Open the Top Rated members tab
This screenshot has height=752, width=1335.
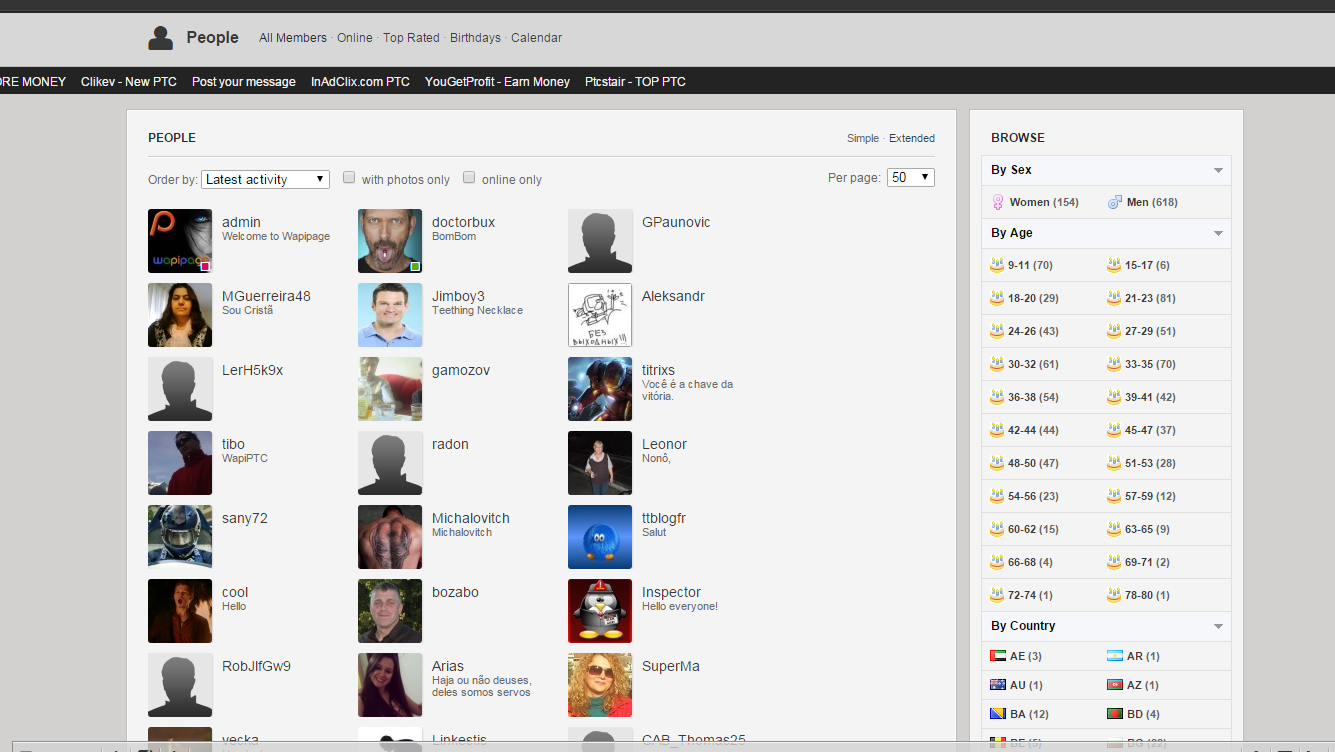click(x=411, y=38)
